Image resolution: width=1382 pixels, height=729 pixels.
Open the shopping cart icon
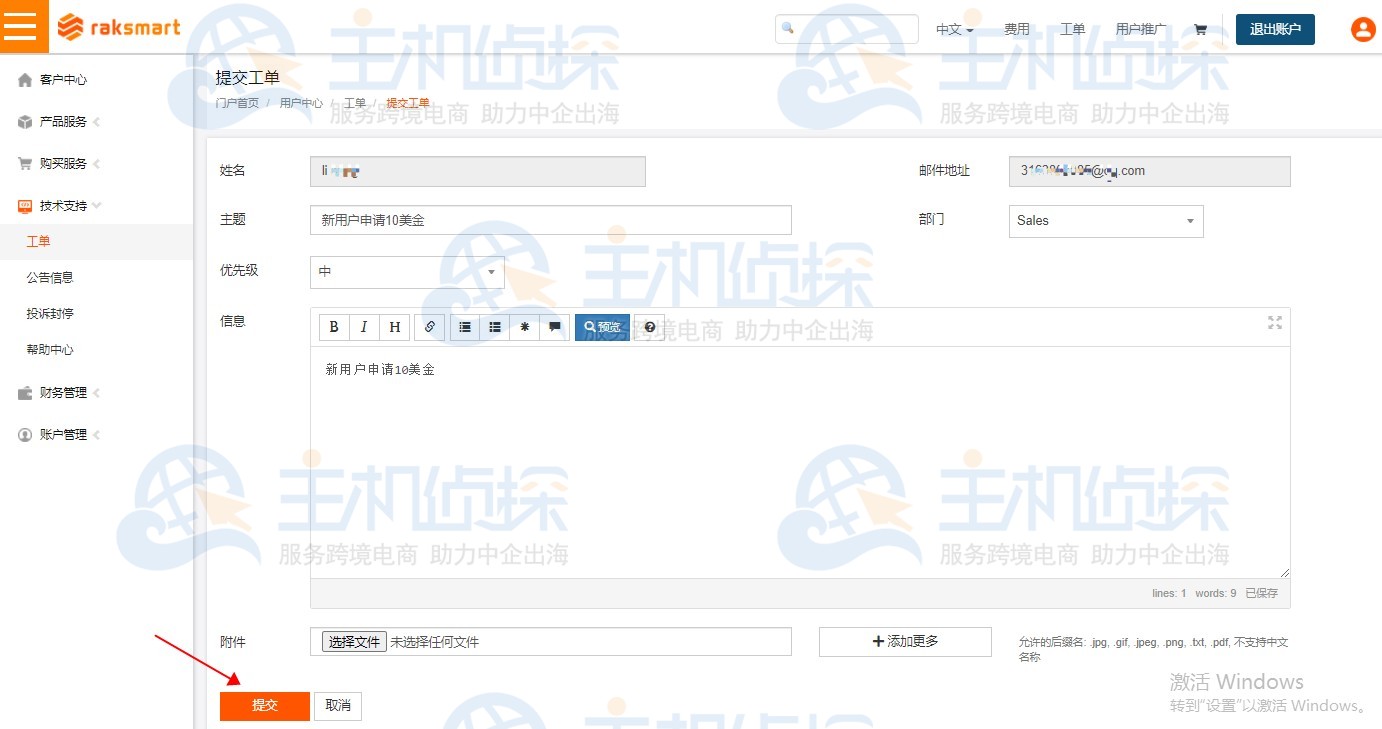pyautogui.click(x=1202, y=29)
